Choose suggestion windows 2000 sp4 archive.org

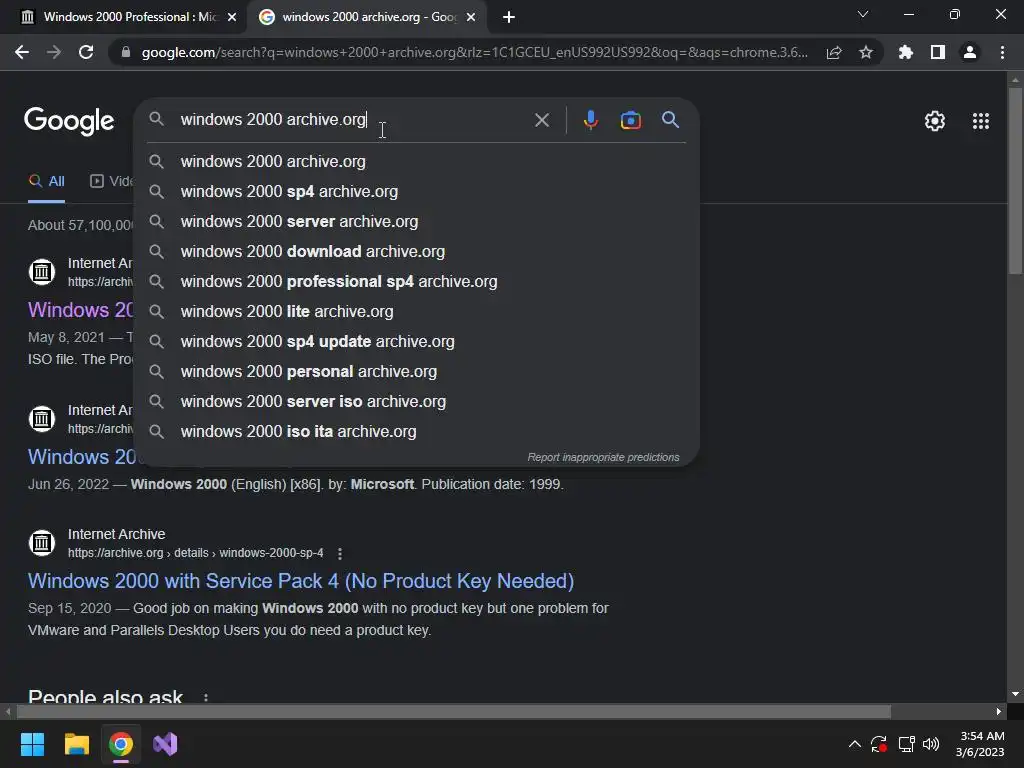[417, 191]
